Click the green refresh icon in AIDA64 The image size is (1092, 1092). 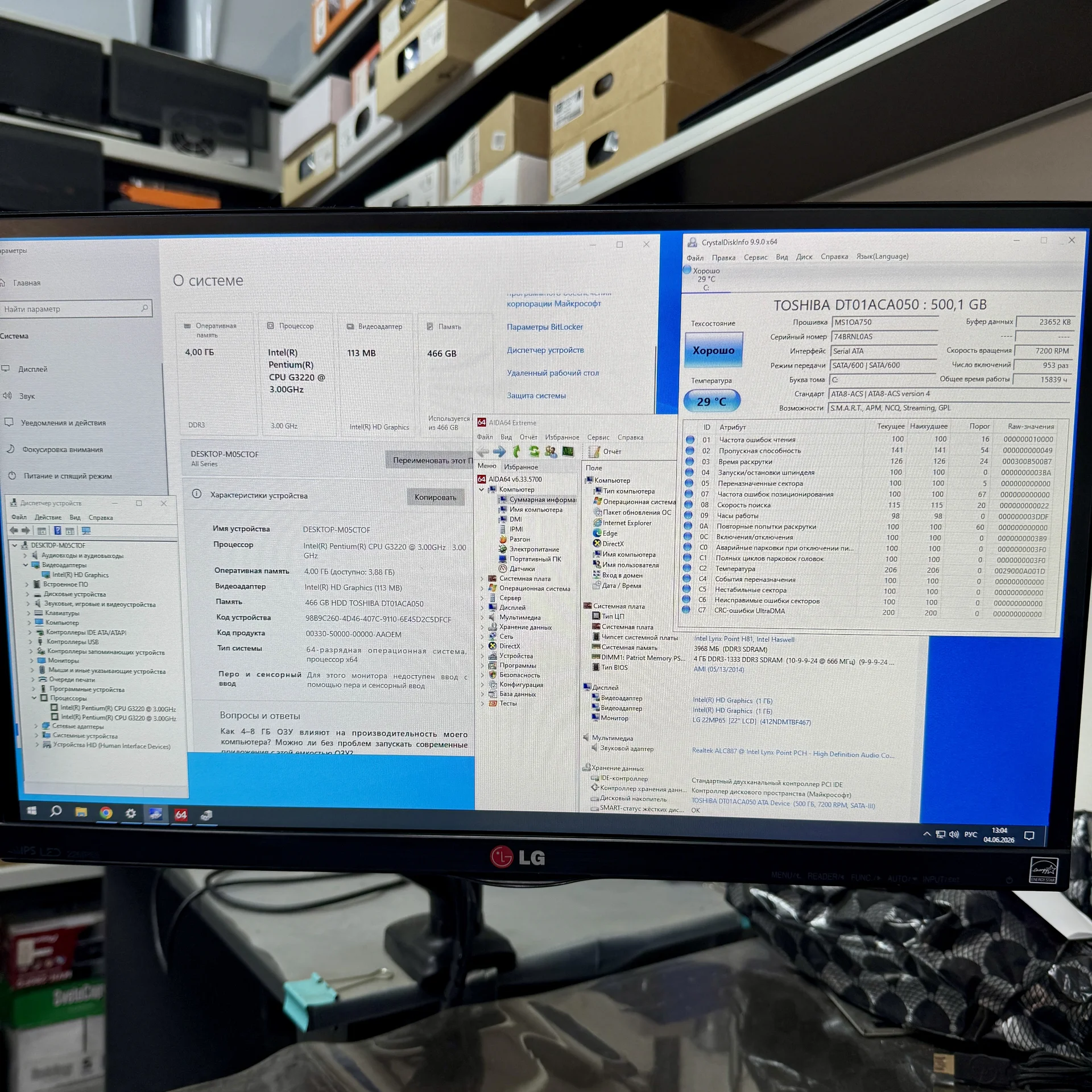pos(534,452)
